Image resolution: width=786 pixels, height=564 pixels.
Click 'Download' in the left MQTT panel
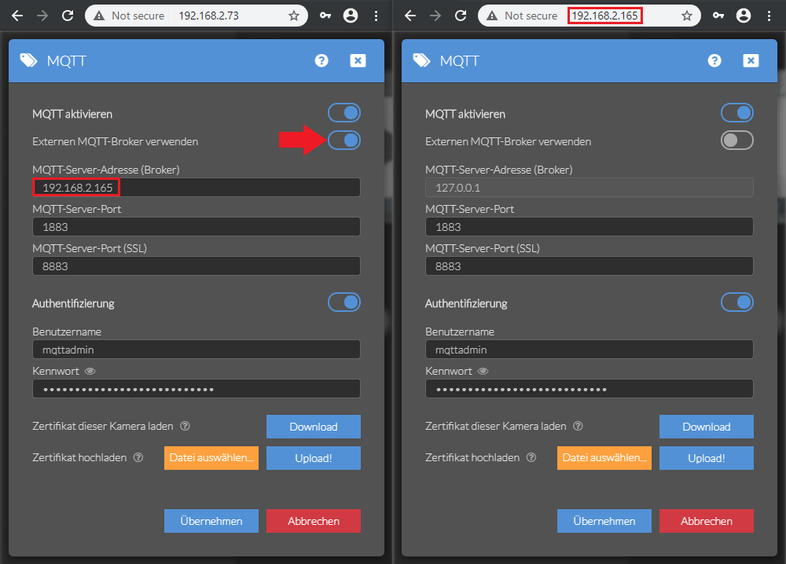tap(313, 427)
